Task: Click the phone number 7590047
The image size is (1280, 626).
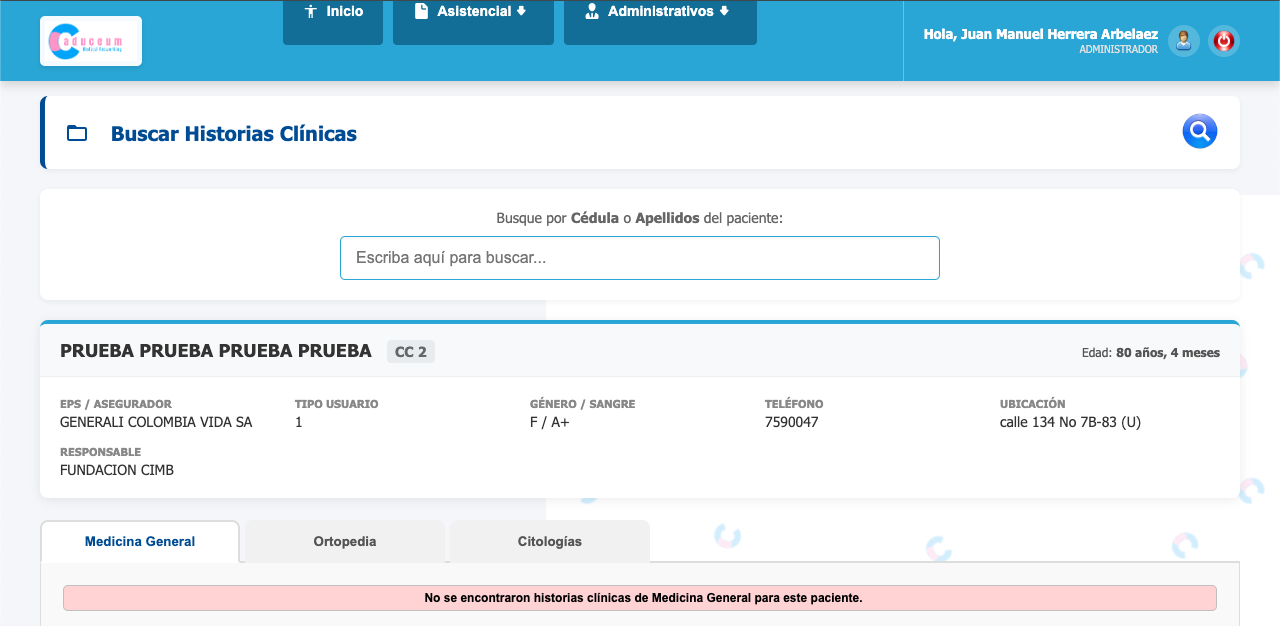Action: click(791, 422)
